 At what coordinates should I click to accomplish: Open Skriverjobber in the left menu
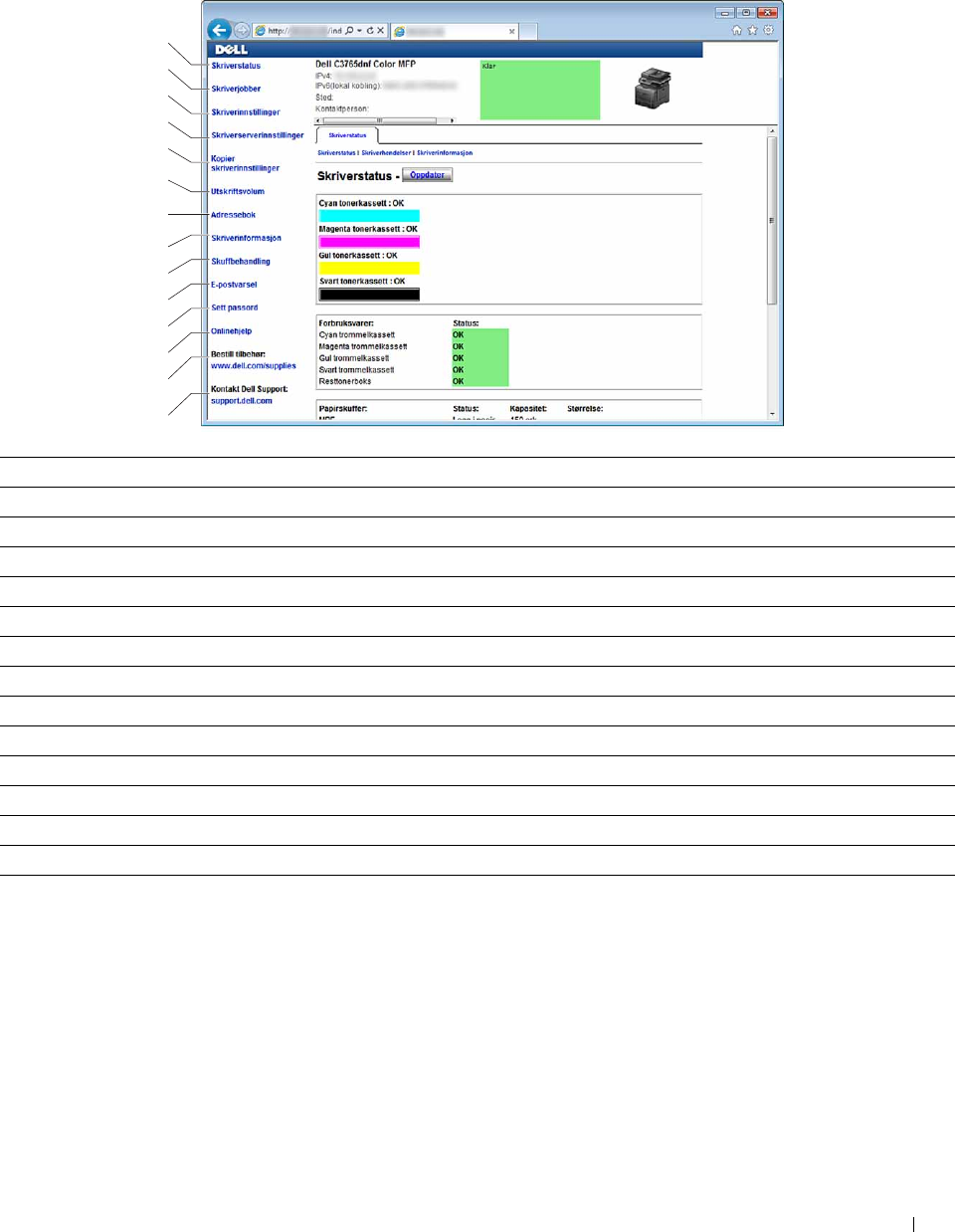pos(236,89)
